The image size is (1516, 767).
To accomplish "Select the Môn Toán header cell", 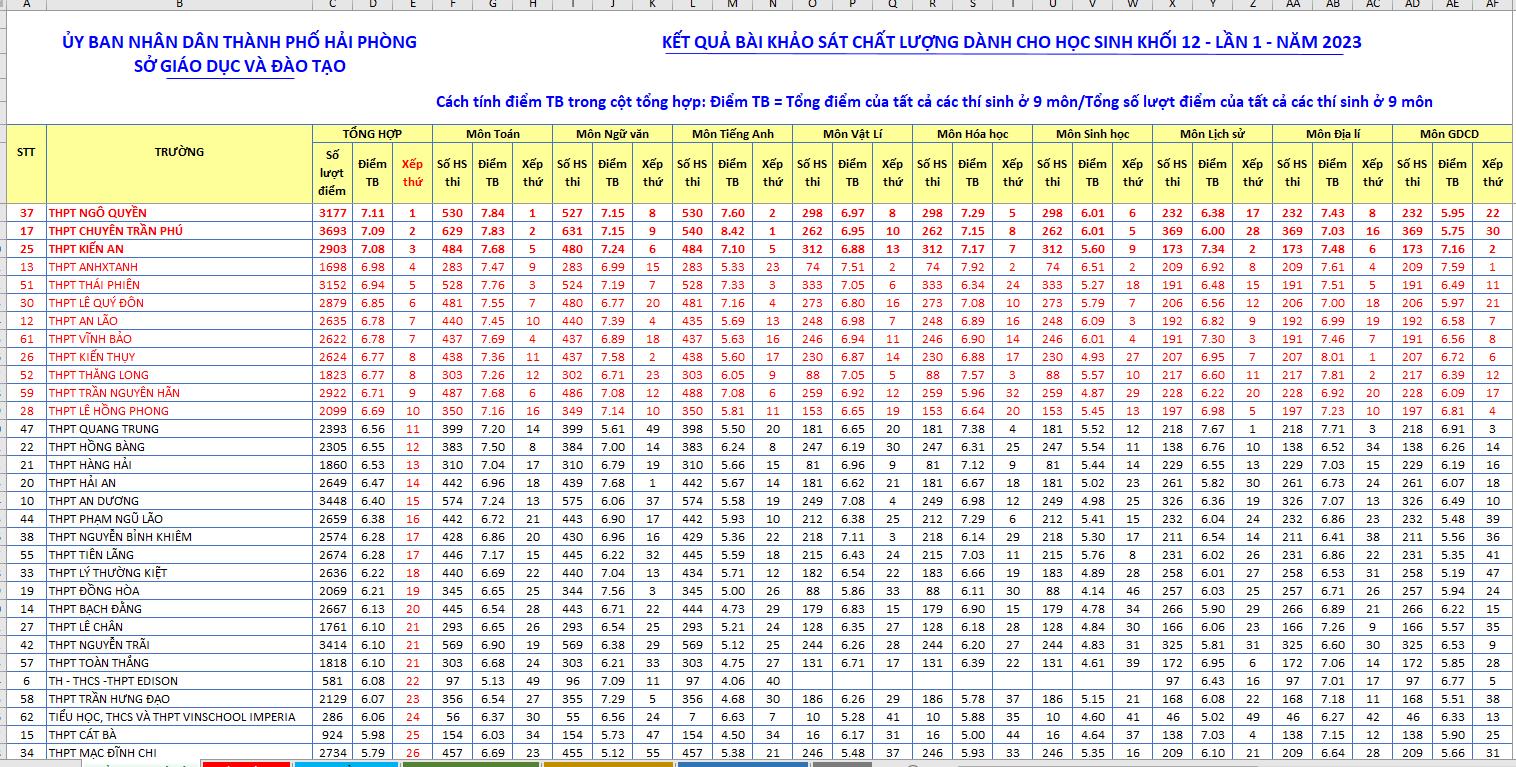I will pos(492,133).
